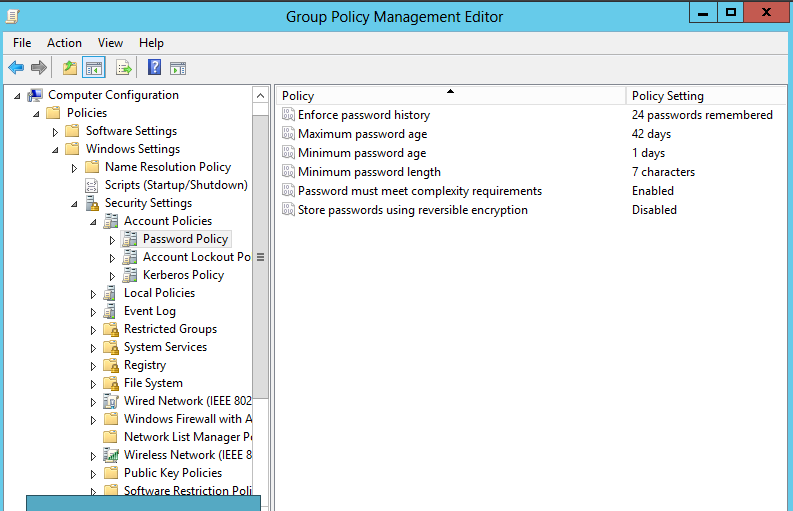Click the Security Settings lock icon
The image size is (793, 511).
point(92,203)
